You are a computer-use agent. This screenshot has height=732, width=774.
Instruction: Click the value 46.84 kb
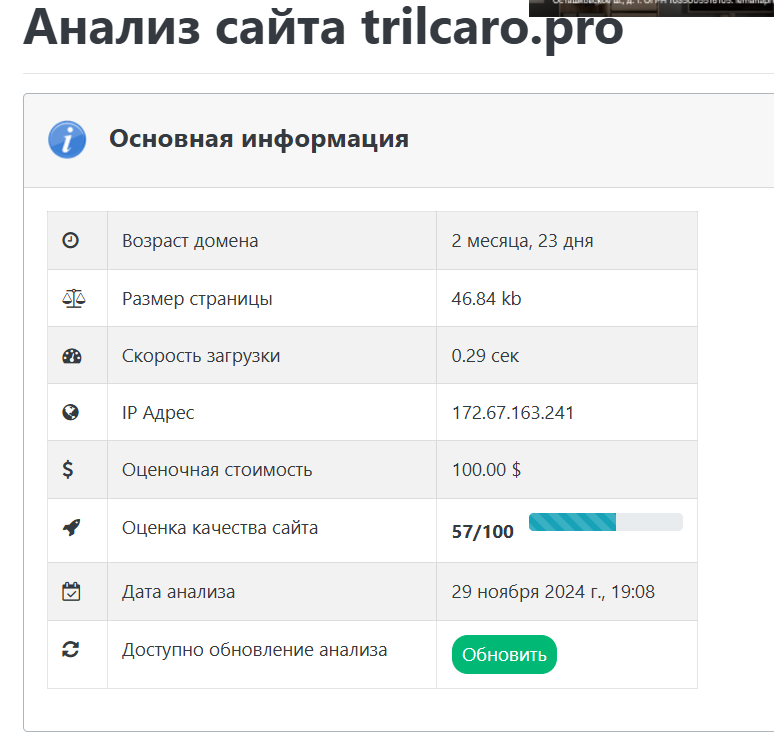pyautogui.click(x=486, y=299)
